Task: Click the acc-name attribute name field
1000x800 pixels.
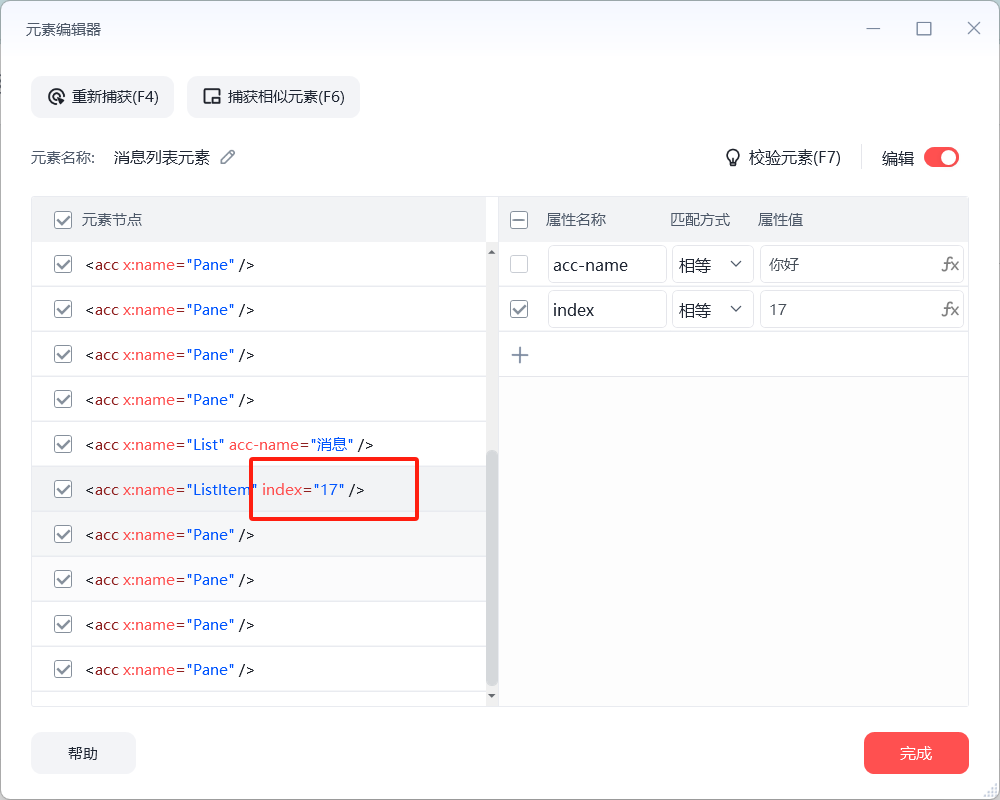Action: [607, 264]
